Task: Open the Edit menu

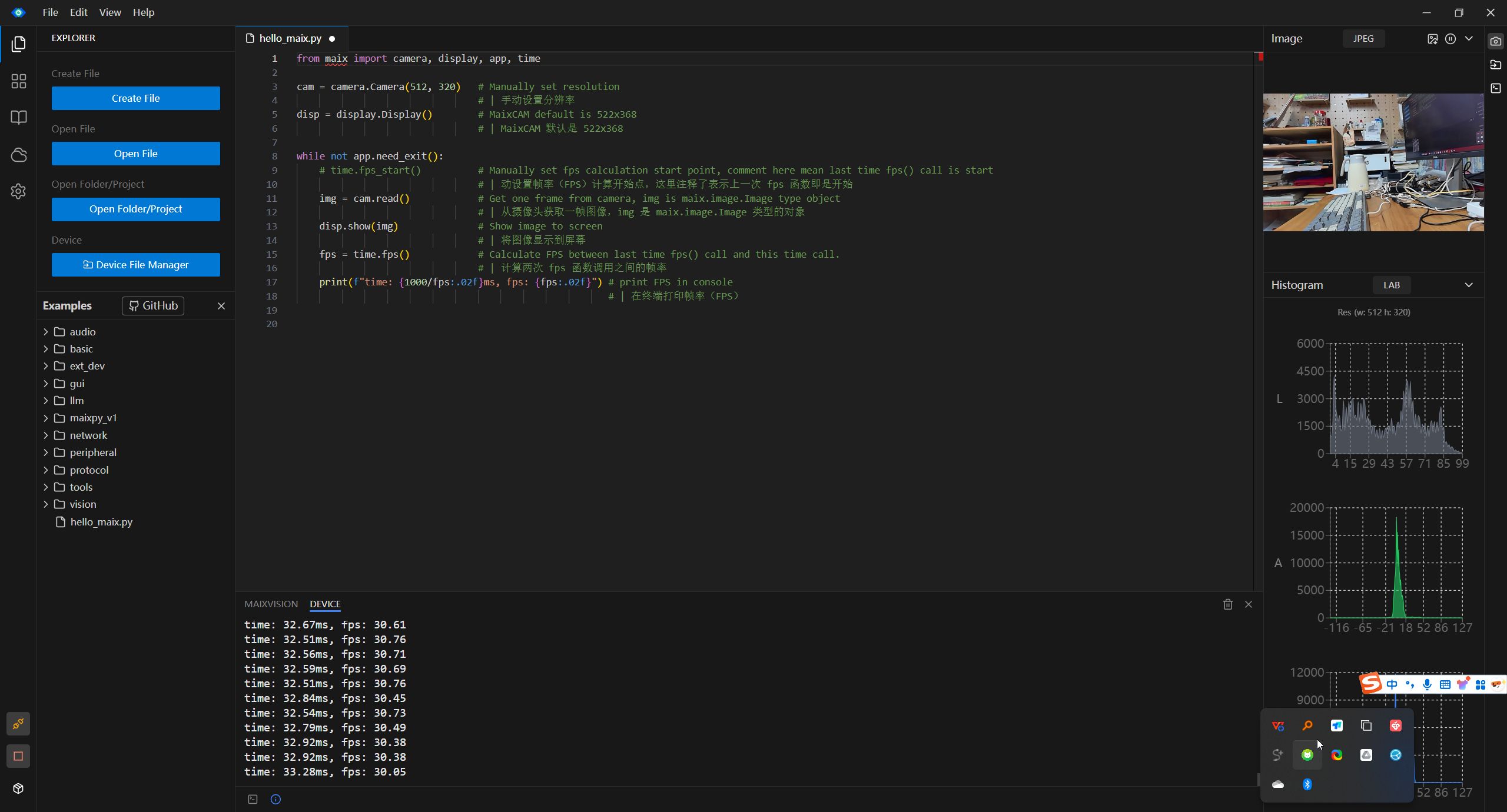Action: point(78,12)
